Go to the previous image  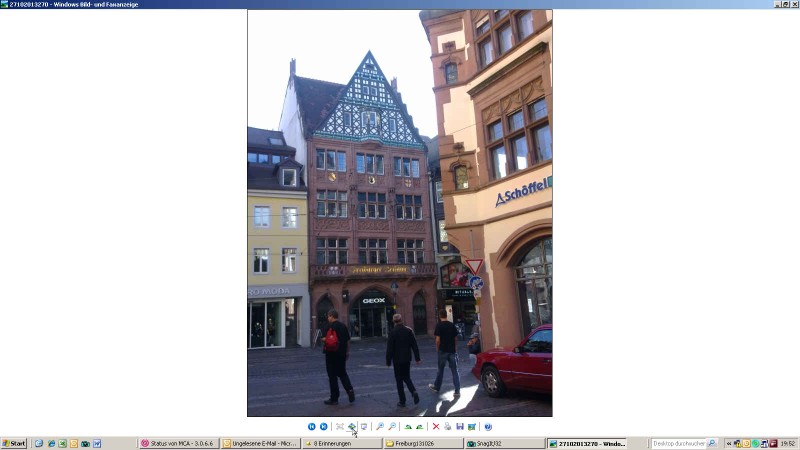coord(312,427)
